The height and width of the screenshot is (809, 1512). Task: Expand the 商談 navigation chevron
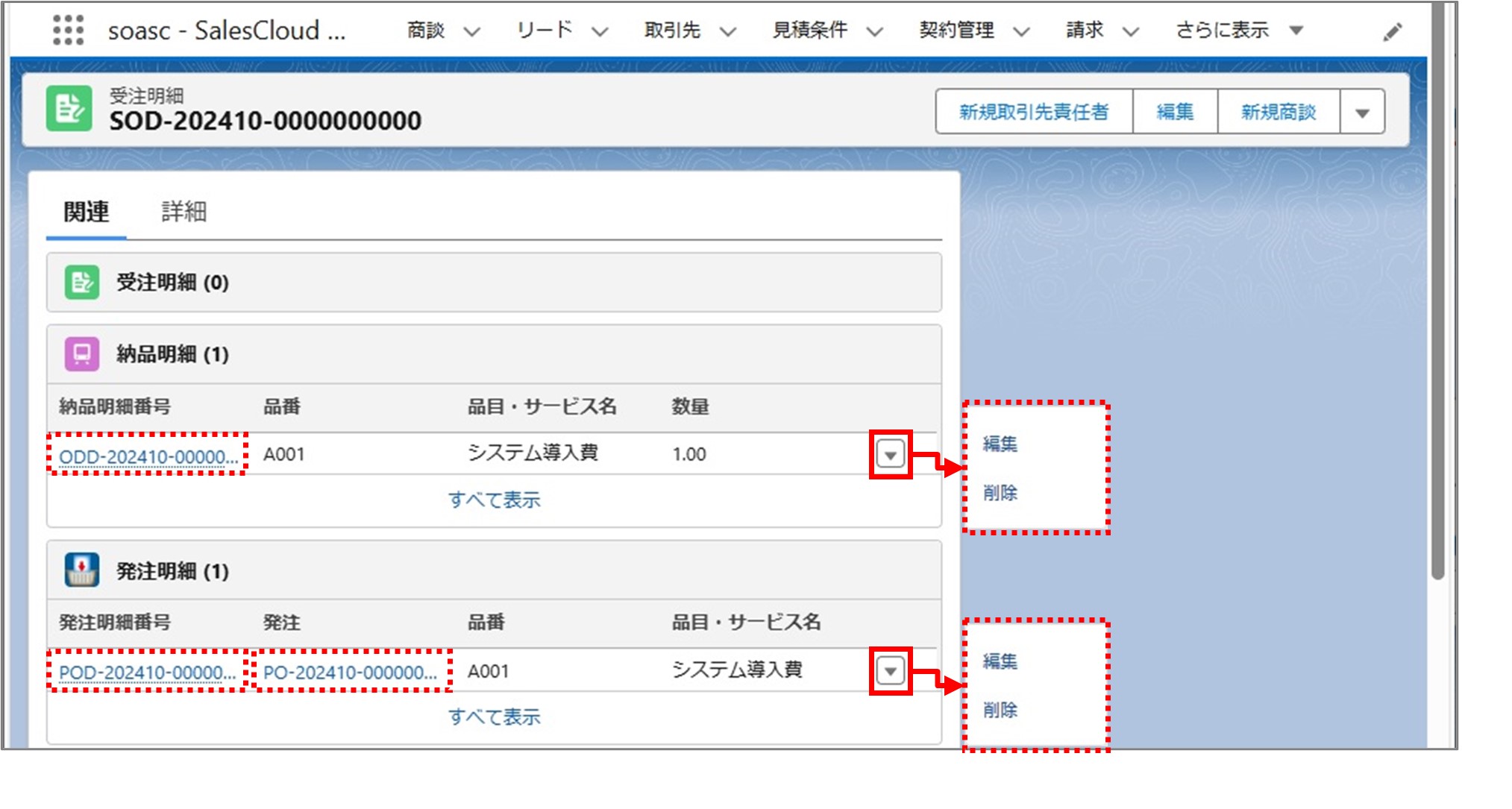(x=471, y=31)
